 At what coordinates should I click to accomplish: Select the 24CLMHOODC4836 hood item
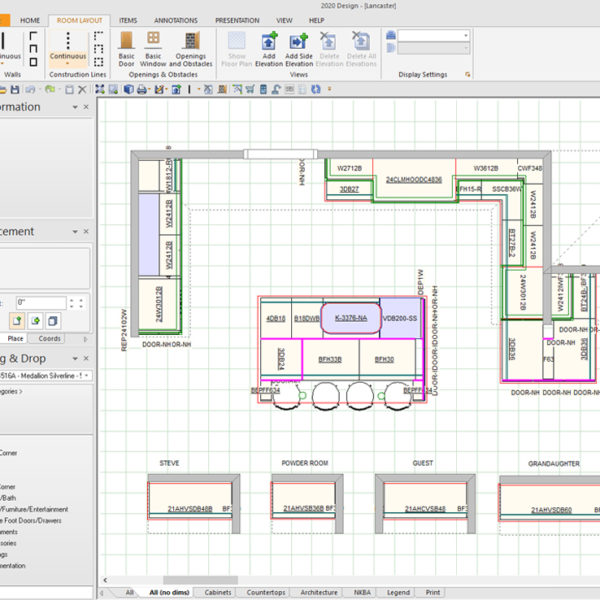pos(413,179)
